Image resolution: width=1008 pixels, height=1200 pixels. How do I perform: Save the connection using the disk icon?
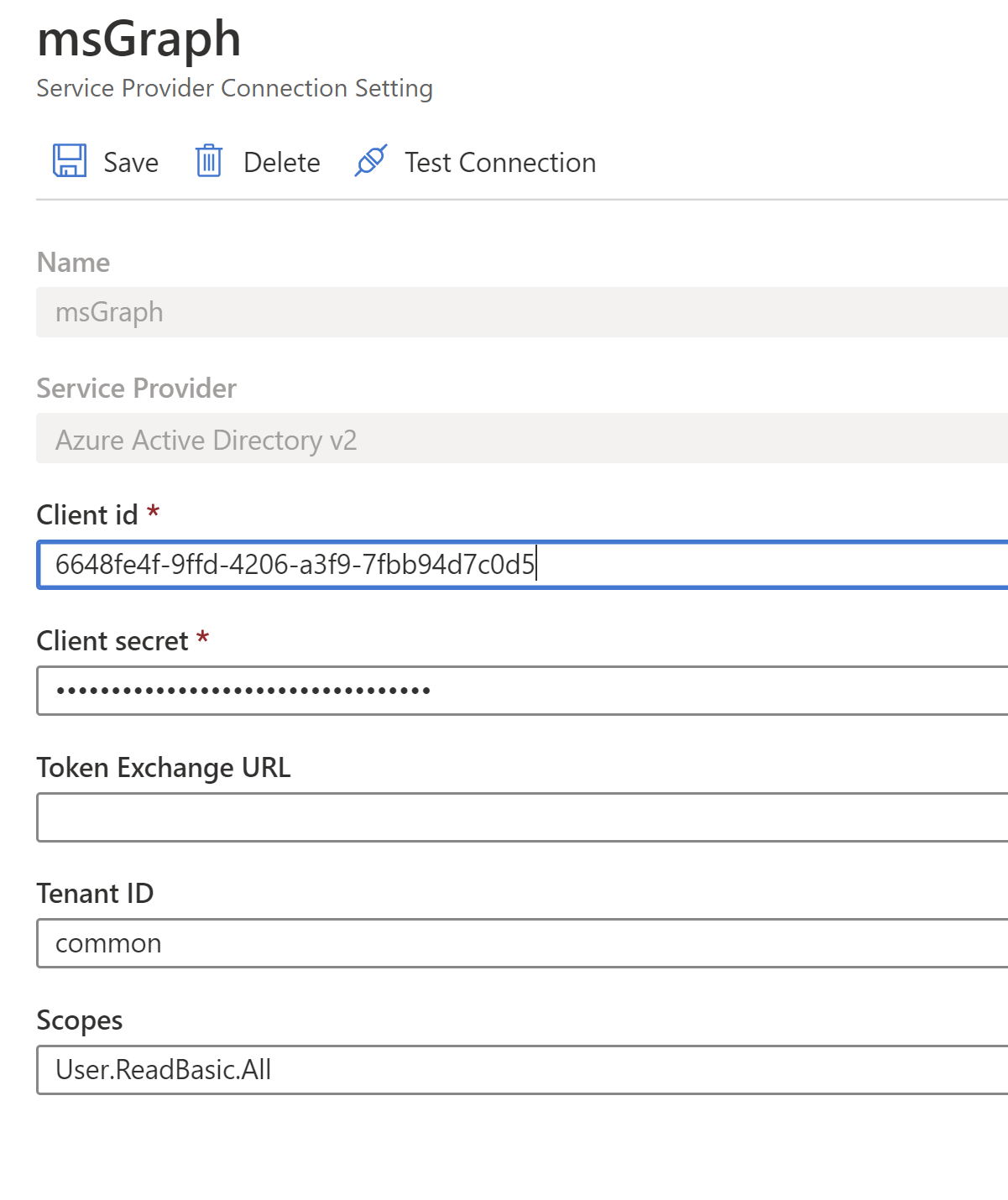(x=70, y=161)
